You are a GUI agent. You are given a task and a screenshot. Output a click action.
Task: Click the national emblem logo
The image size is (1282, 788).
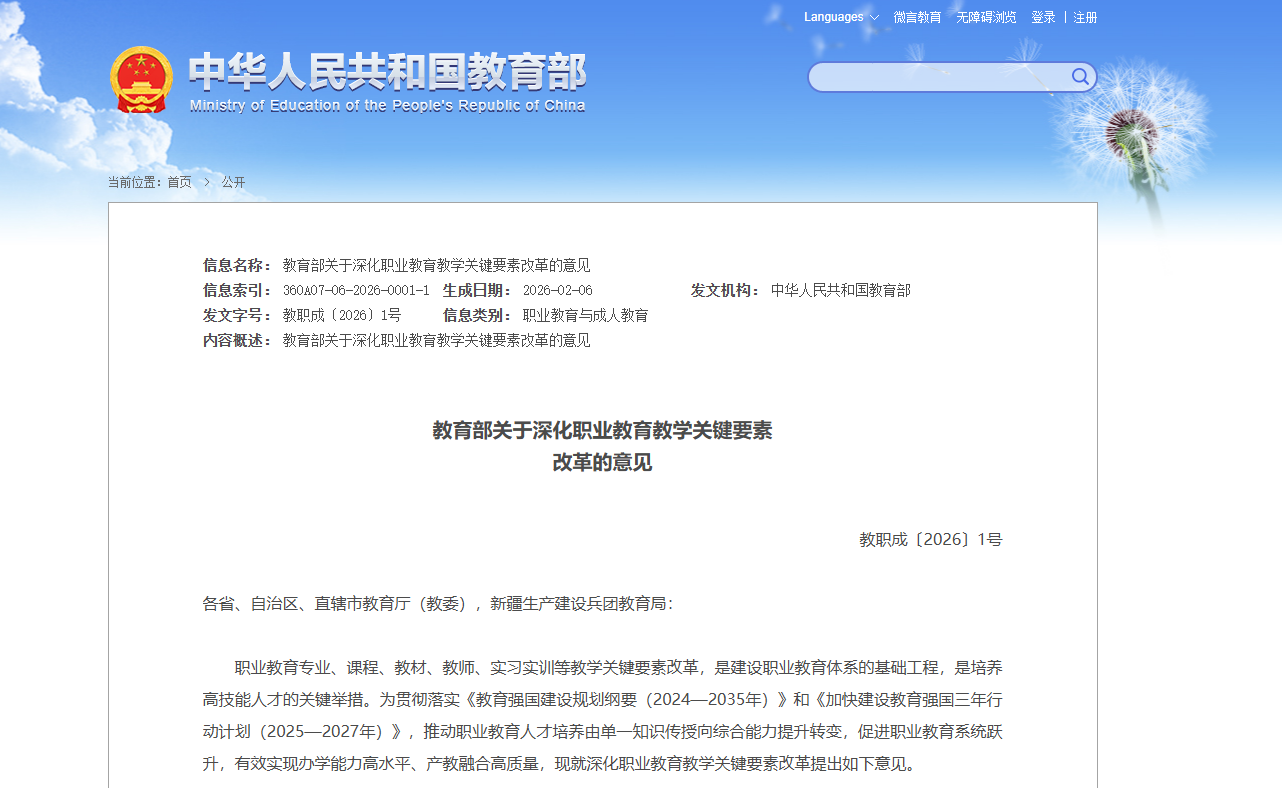click(x=141, y=80)
